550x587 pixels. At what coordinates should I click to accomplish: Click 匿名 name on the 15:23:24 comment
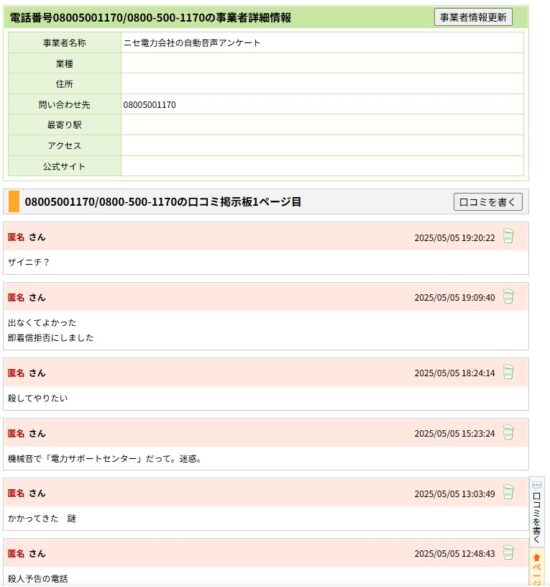click(x=16, y=433)
